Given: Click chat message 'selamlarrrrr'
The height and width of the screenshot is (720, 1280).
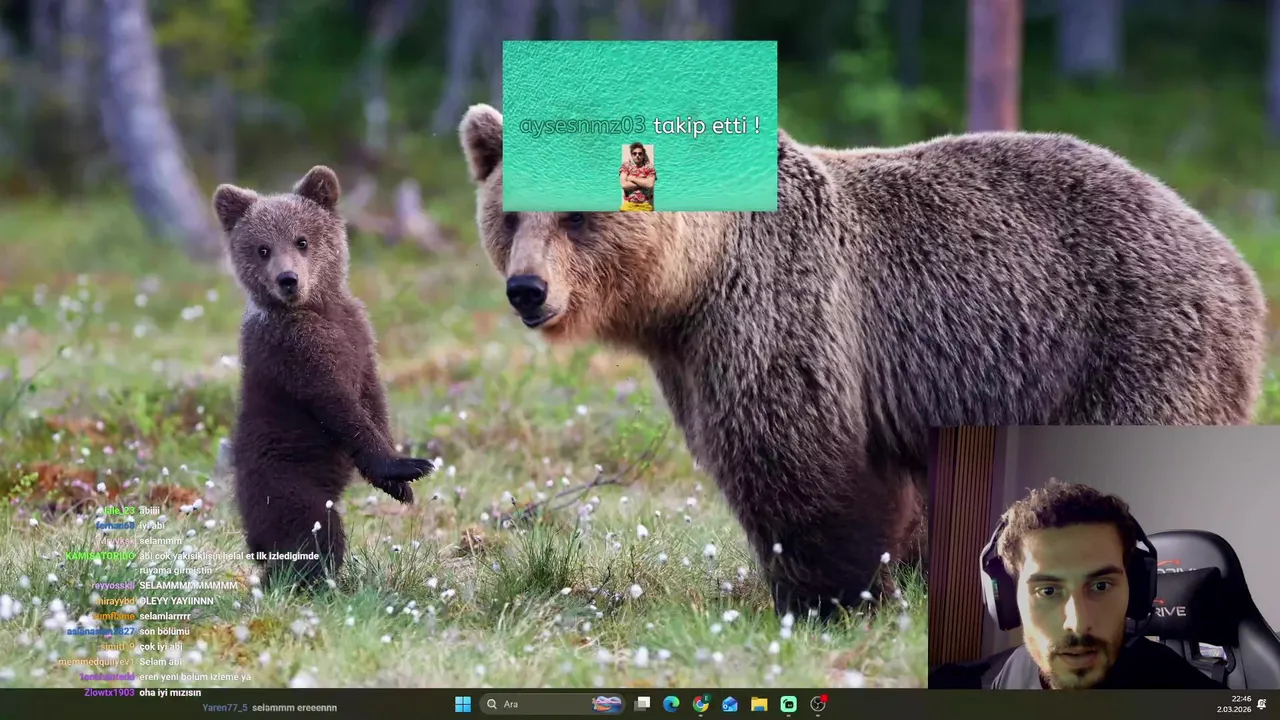Looking at the screenshot, I should point(165,616).
